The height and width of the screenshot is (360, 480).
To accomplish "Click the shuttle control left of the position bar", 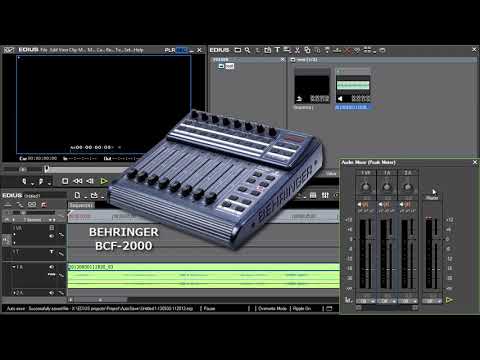I will coord(22,169).
